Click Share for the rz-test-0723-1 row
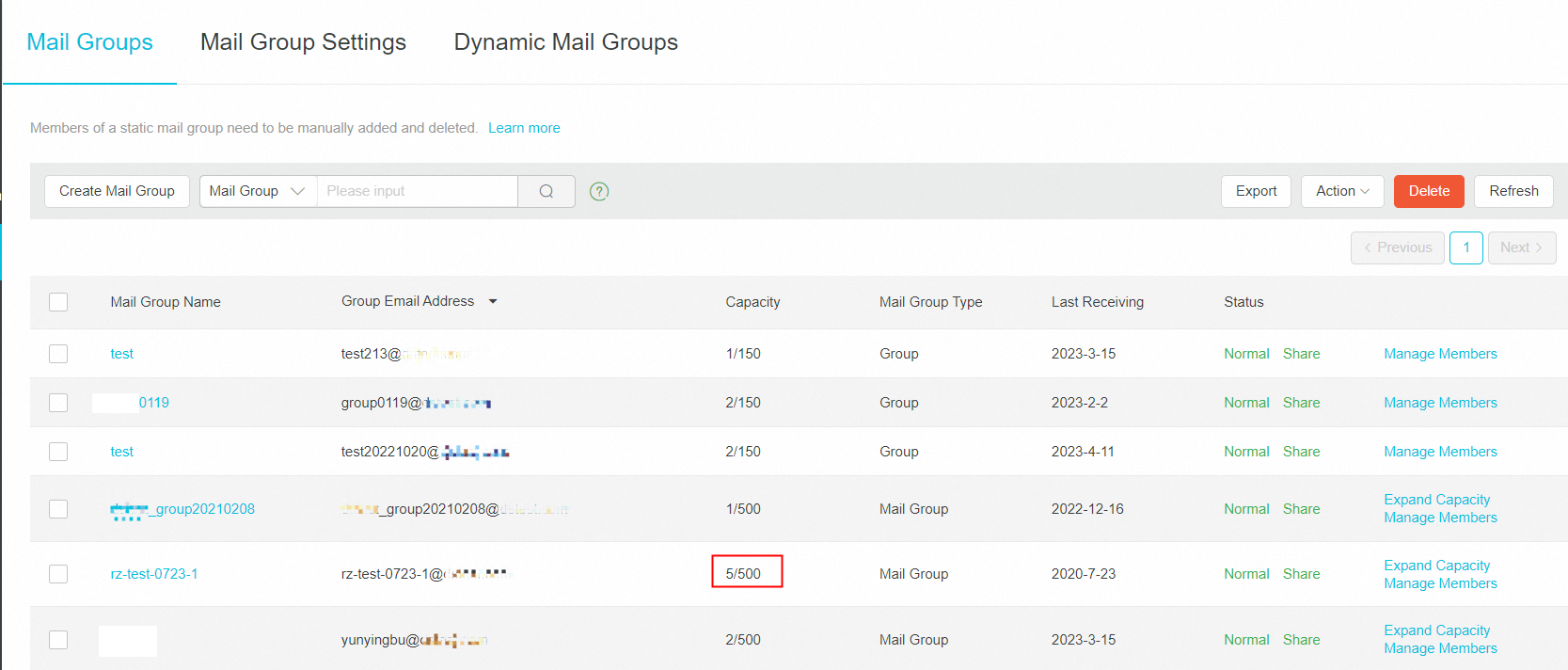1568x670 pixels. coord(1302,574)
